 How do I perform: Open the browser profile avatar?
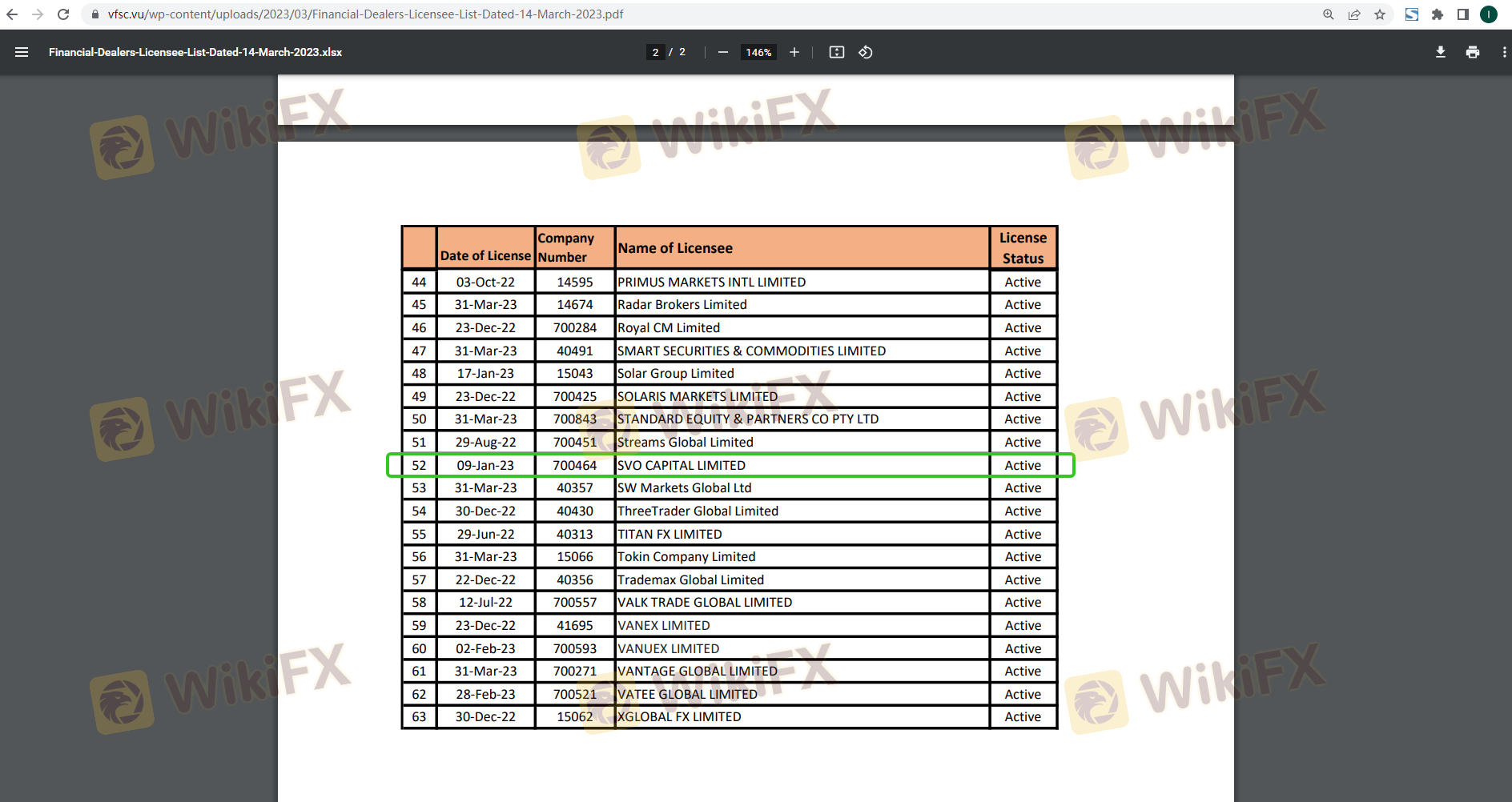point(1489,14)
